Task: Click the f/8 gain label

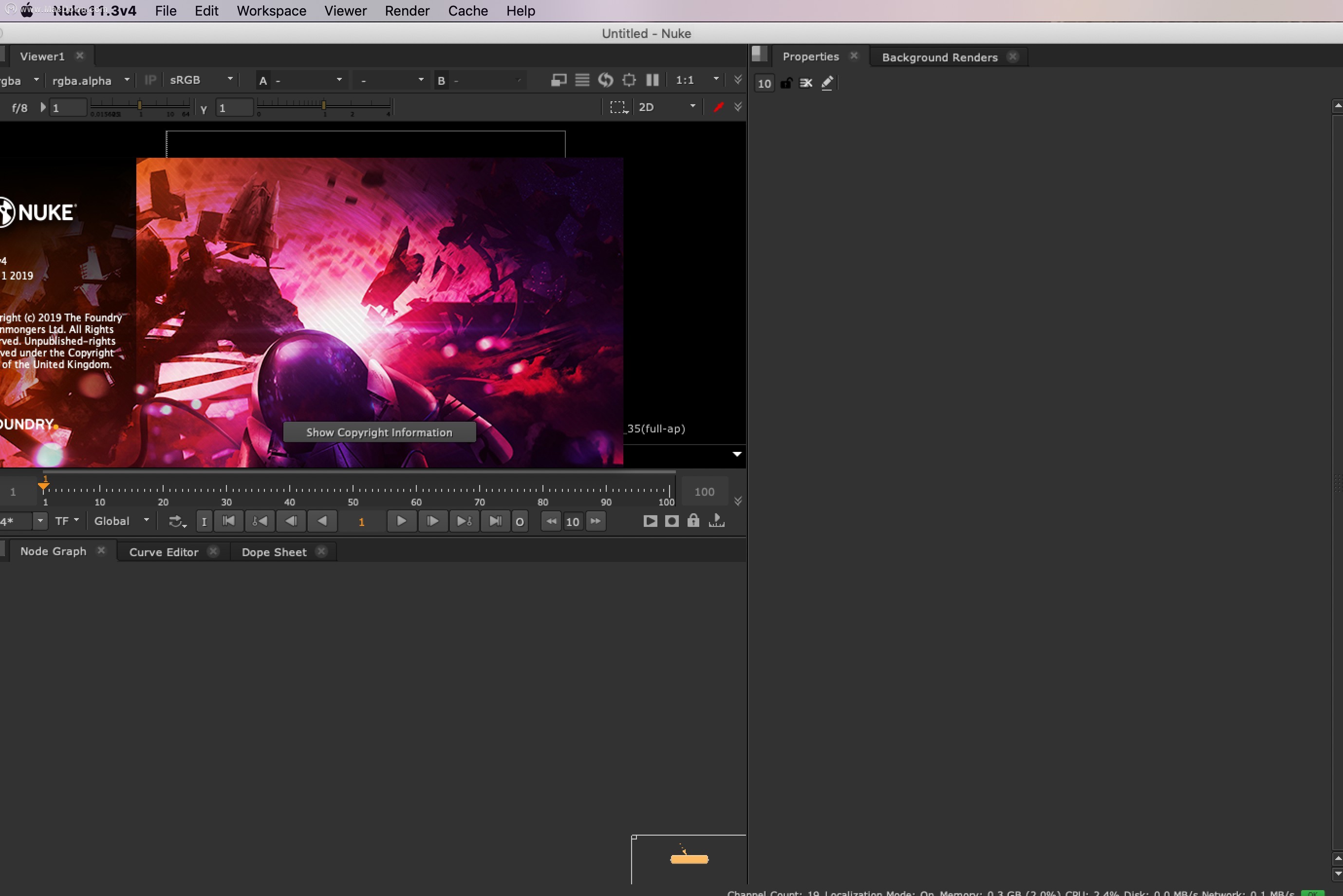Action: coord(19,108)
